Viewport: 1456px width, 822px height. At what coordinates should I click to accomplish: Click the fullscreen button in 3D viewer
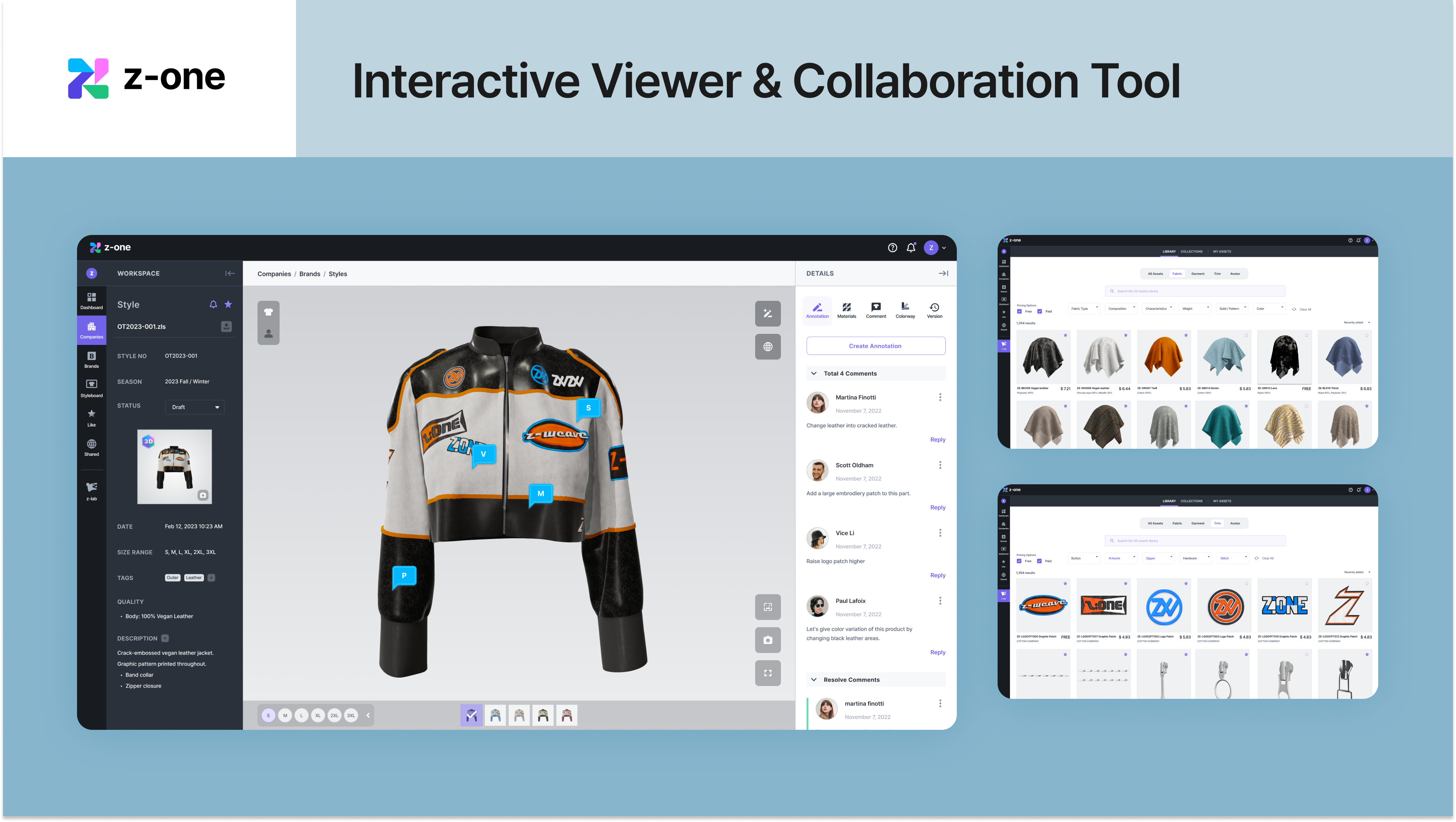point(768,673)
